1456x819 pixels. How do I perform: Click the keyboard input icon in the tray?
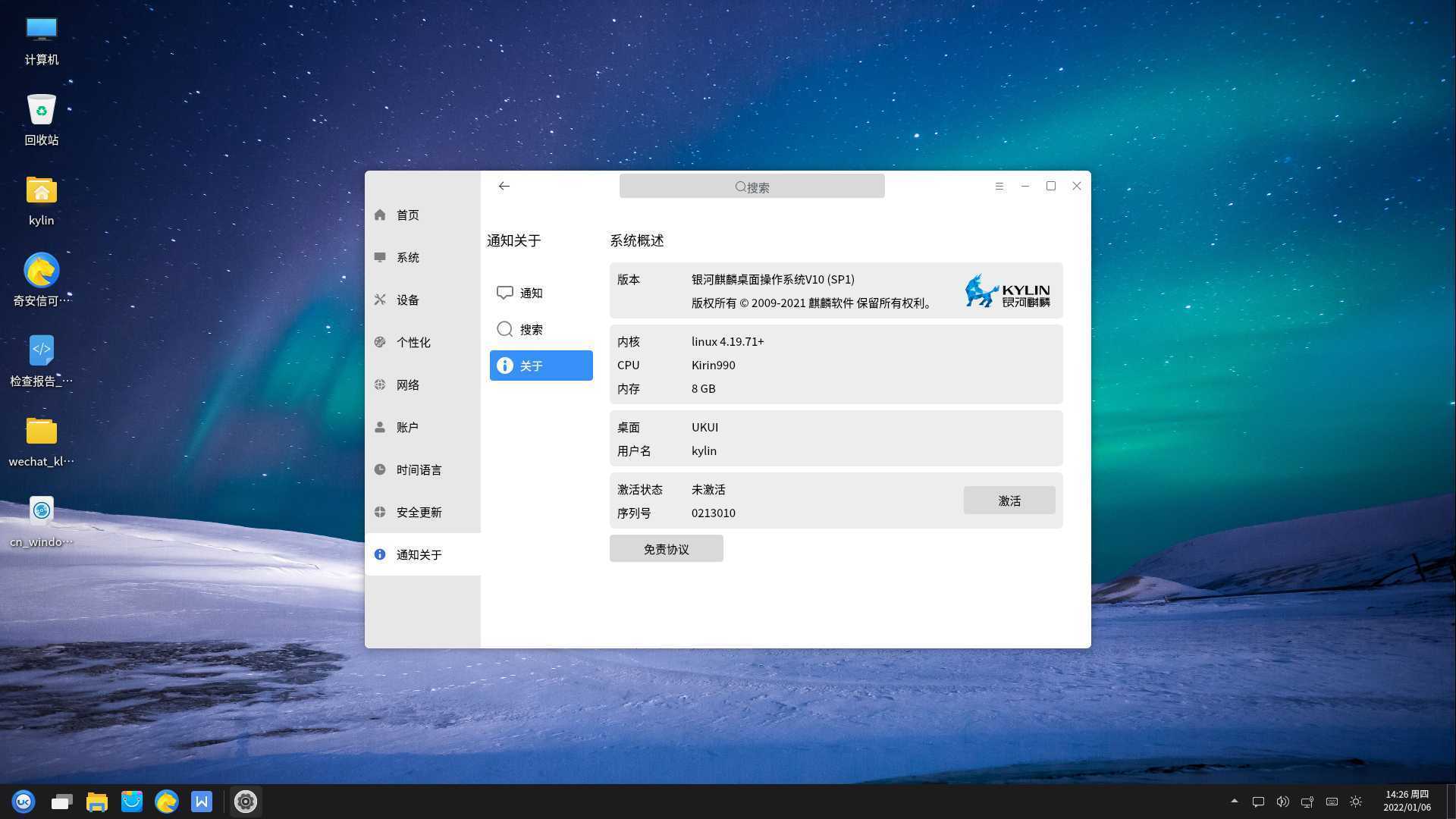point(1331,802)
